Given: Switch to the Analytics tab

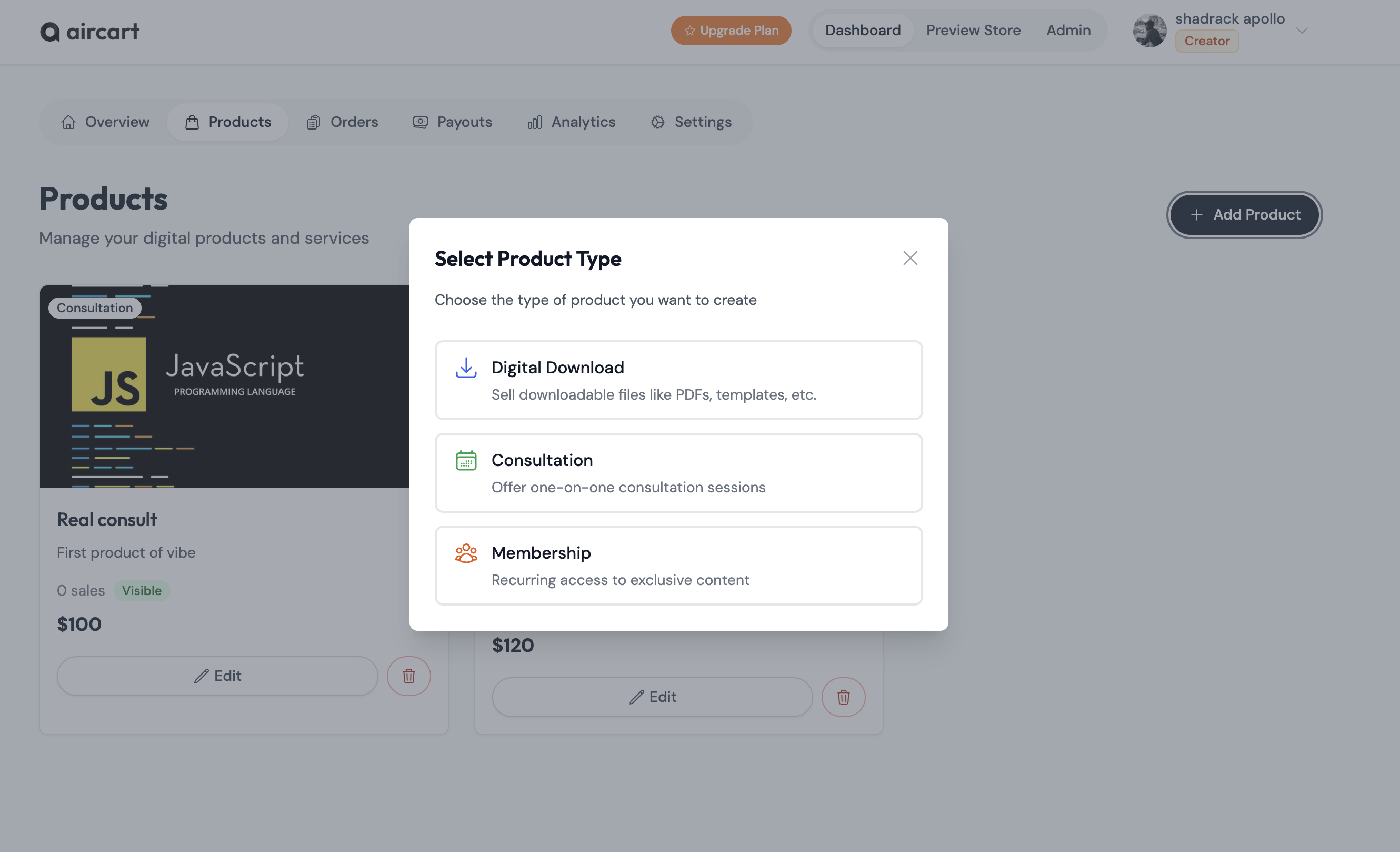Looking at the screenshot, I should coord(571,122).
